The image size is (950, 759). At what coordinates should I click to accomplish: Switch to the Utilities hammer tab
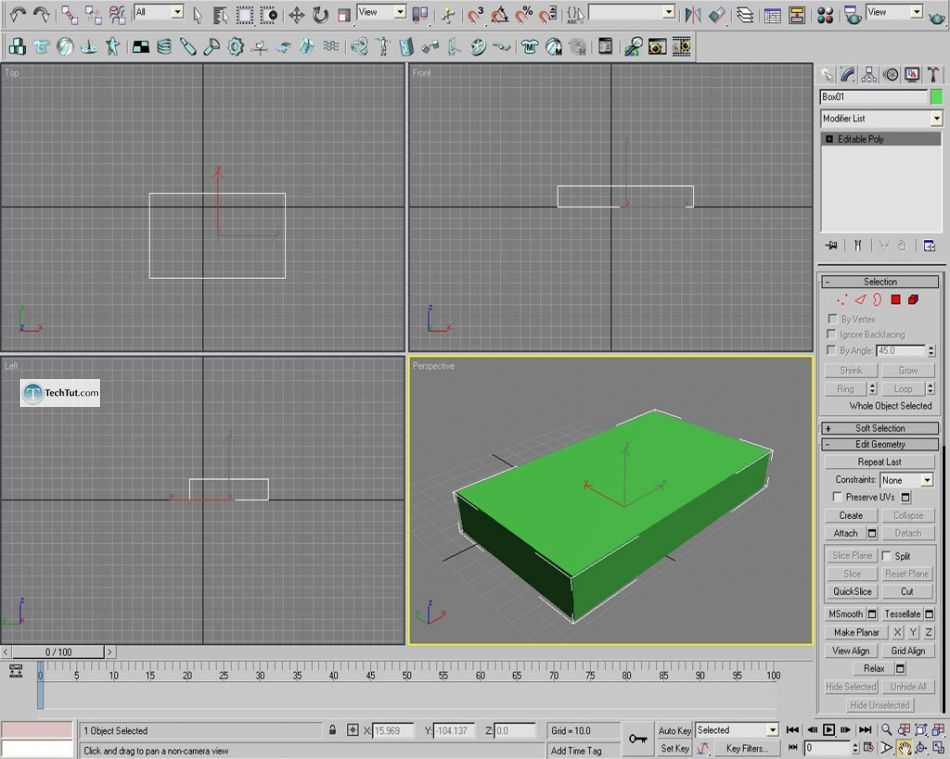point(933,75)
